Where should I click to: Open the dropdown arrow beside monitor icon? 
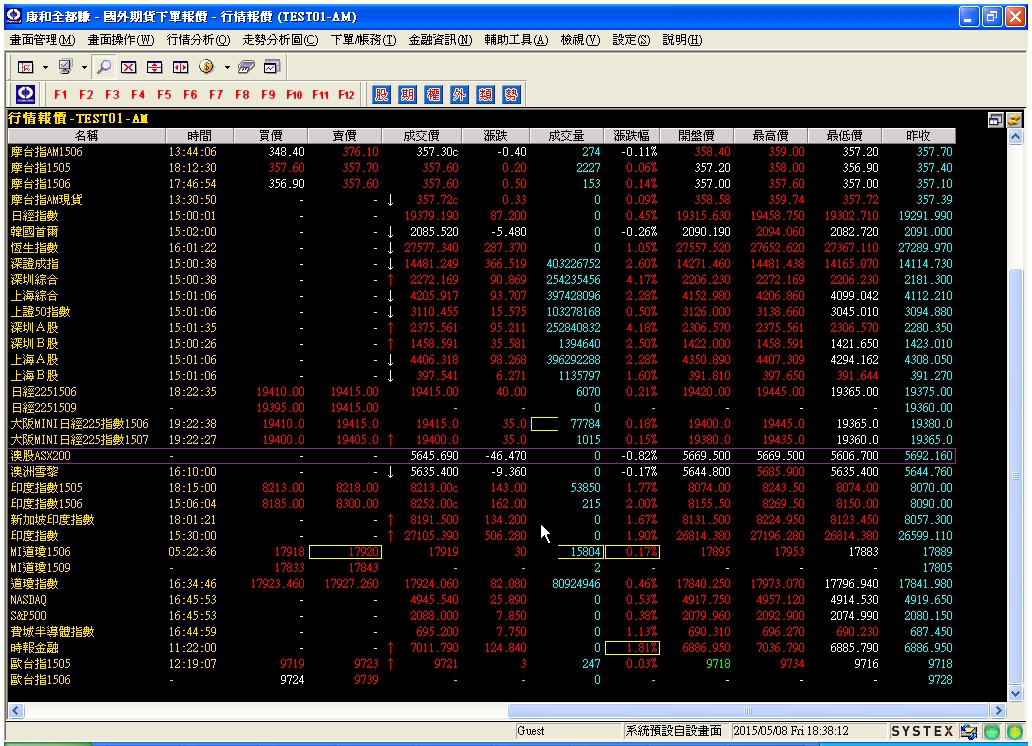84,67
